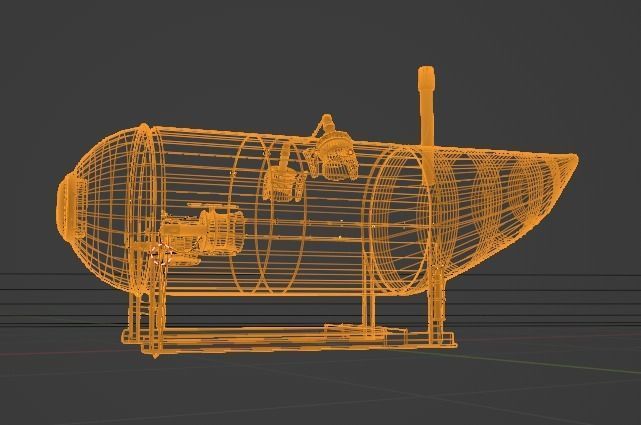
Task: Select the landing skid base frame
Action: click(289, 338)
